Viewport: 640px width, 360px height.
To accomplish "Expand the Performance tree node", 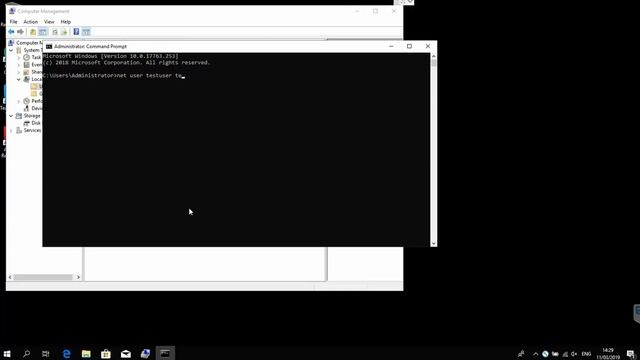I will click(x=18, y=101).
